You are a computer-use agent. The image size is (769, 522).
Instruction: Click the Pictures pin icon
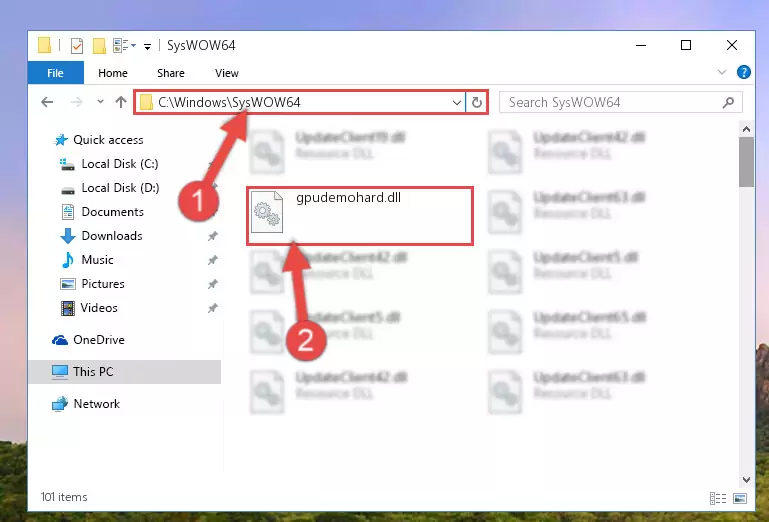(212, 285)
